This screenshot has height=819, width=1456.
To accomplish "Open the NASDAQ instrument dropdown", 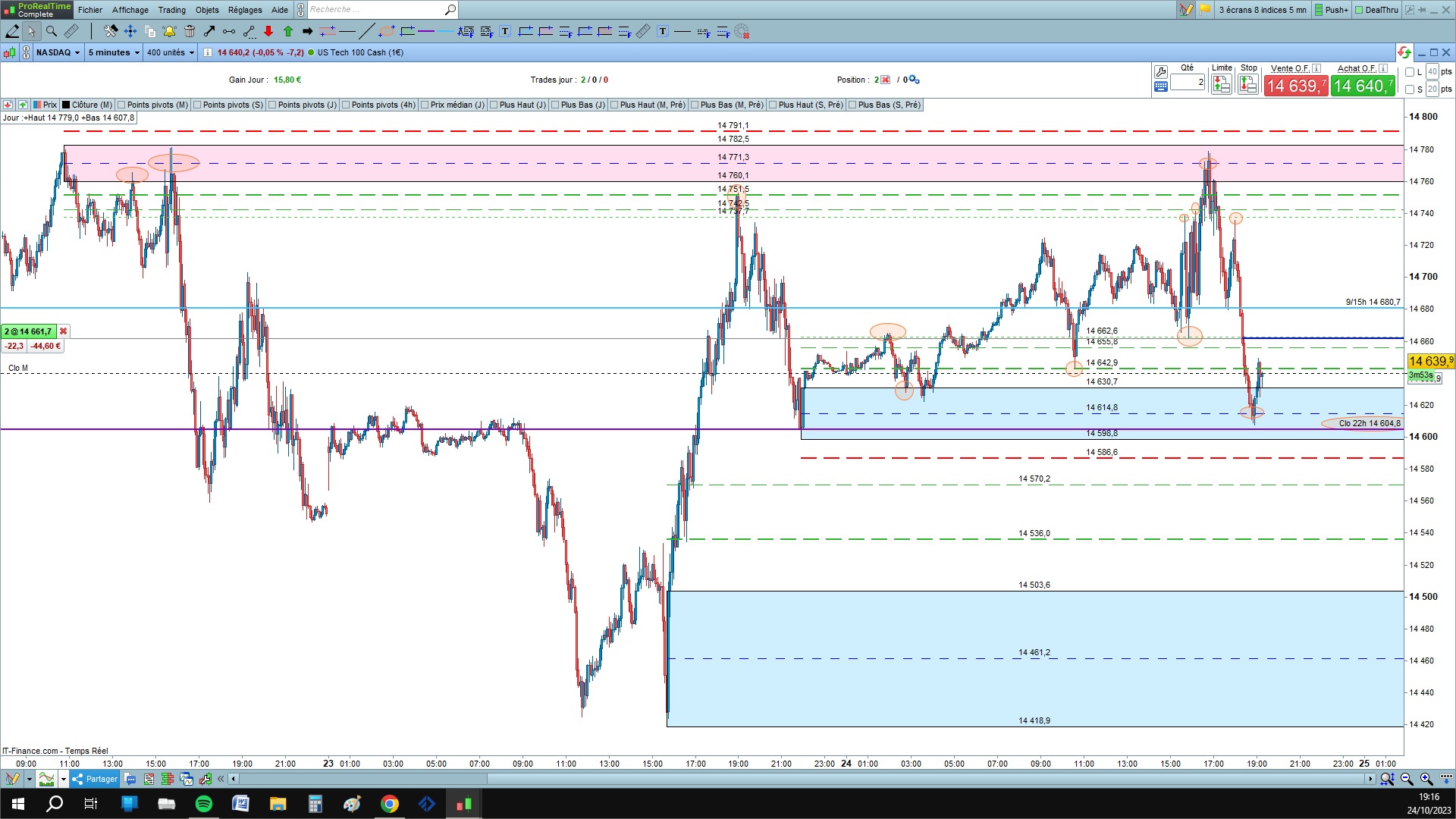I will pyautogui.click(x=58, y=52).
